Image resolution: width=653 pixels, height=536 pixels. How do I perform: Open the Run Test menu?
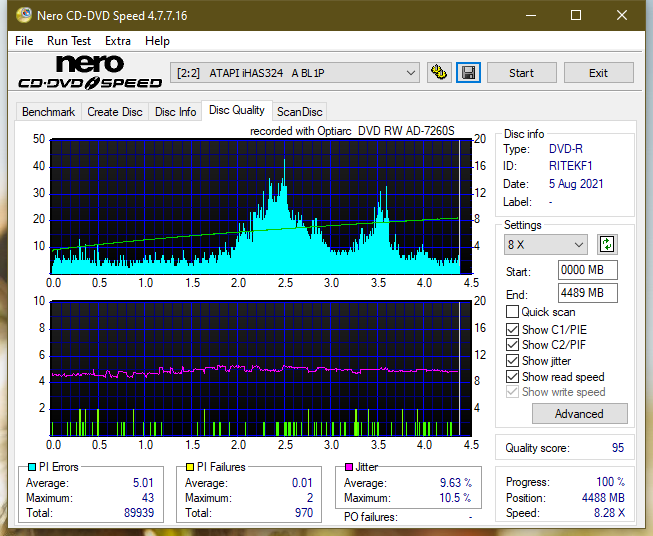(69, 41)
